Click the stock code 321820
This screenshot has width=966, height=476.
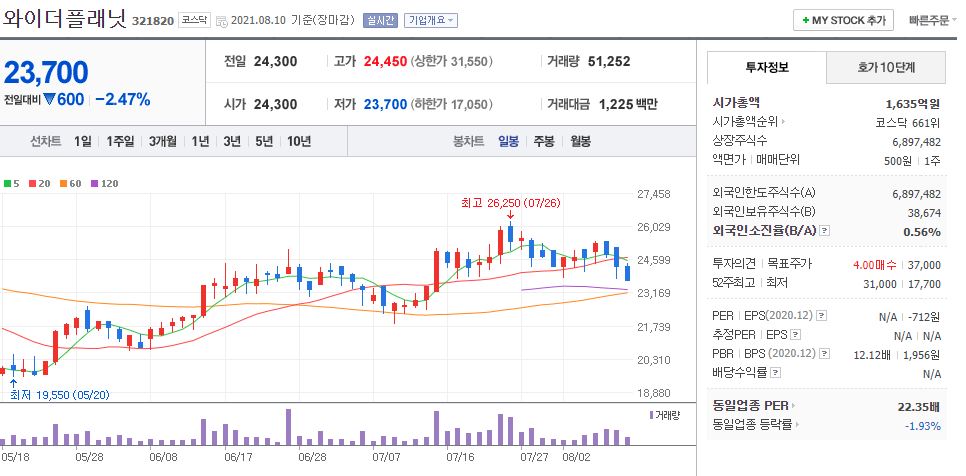coord(153,21)
